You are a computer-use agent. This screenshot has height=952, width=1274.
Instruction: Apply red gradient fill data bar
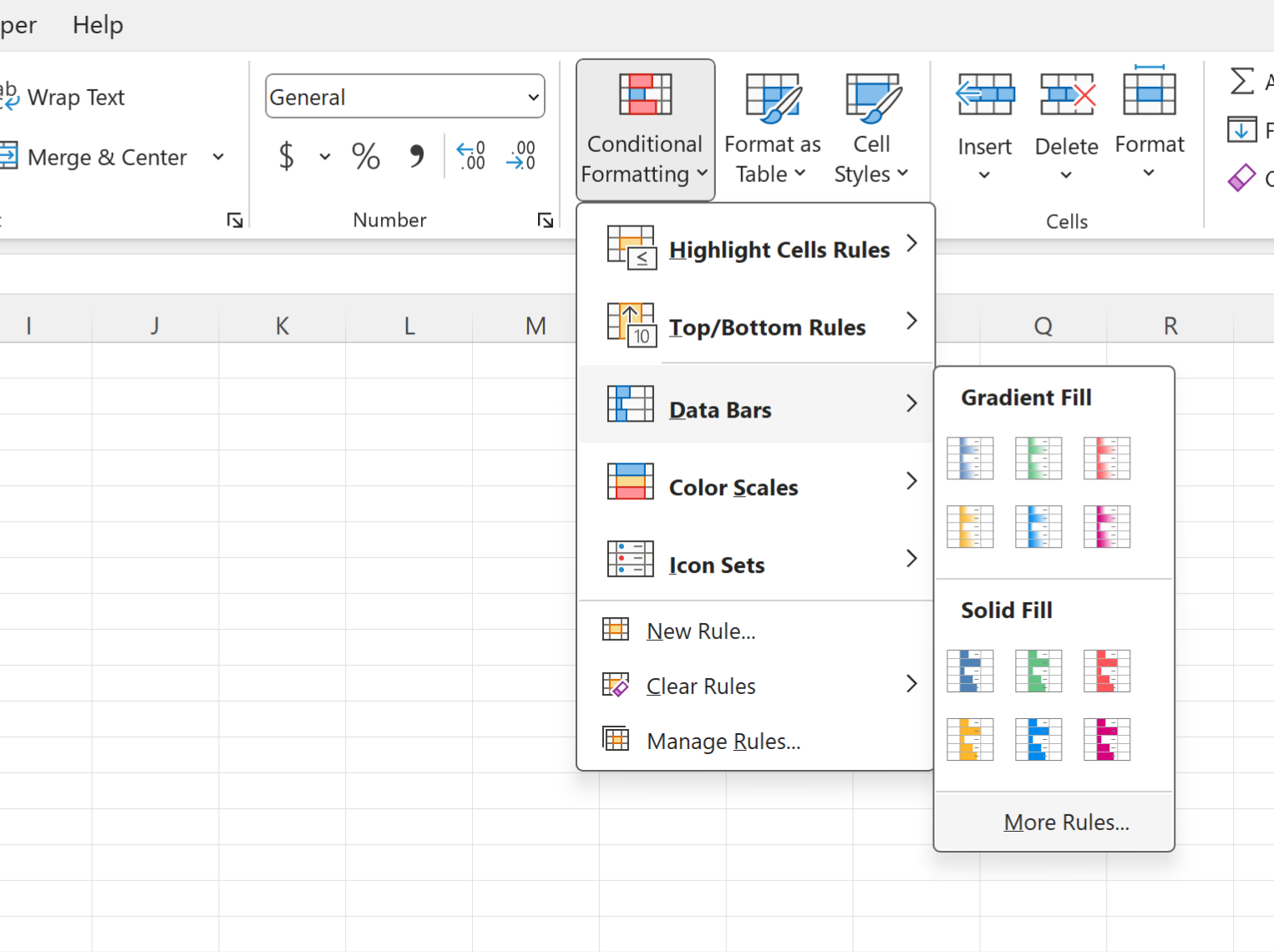pos(1107,458)
